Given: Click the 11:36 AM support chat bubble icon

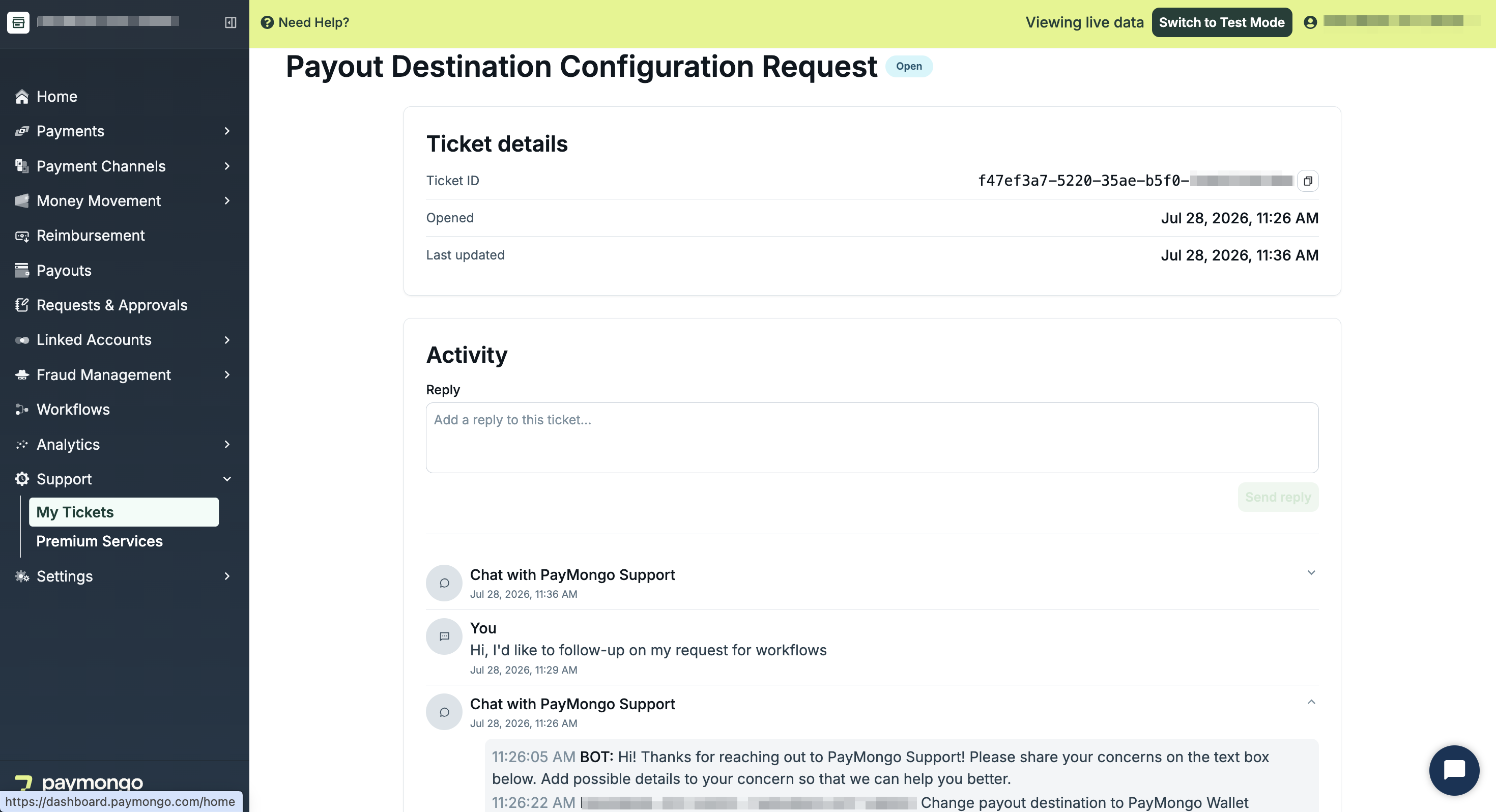Looking at the screenshot, I should click(444, 583).
